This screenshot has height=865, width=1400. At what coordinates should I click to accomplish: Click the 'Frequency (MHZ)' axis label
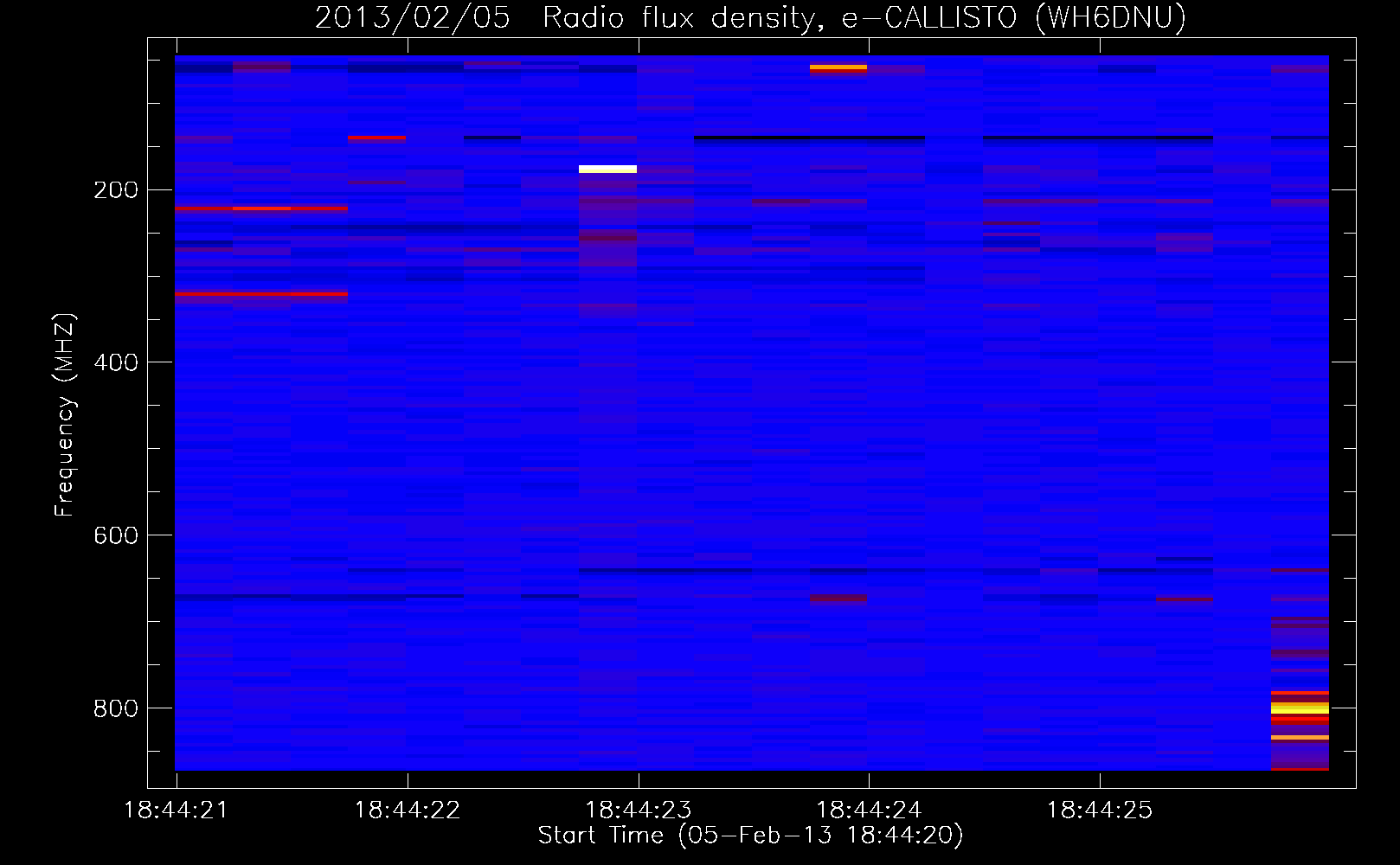tap(65, 414)
